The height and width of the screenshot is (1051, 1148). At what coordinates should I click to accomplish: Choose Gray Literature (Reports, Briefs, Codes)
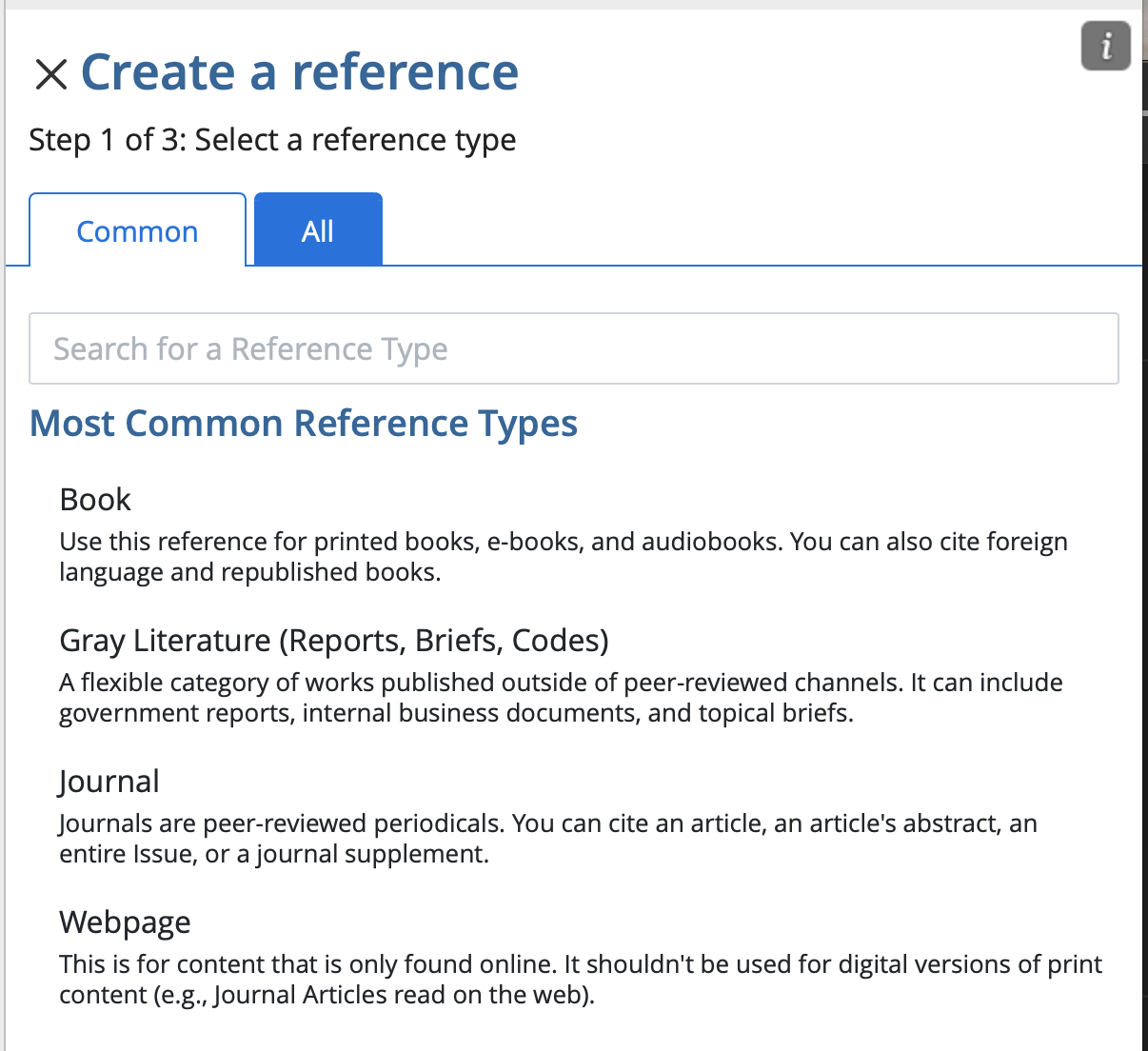335,641
